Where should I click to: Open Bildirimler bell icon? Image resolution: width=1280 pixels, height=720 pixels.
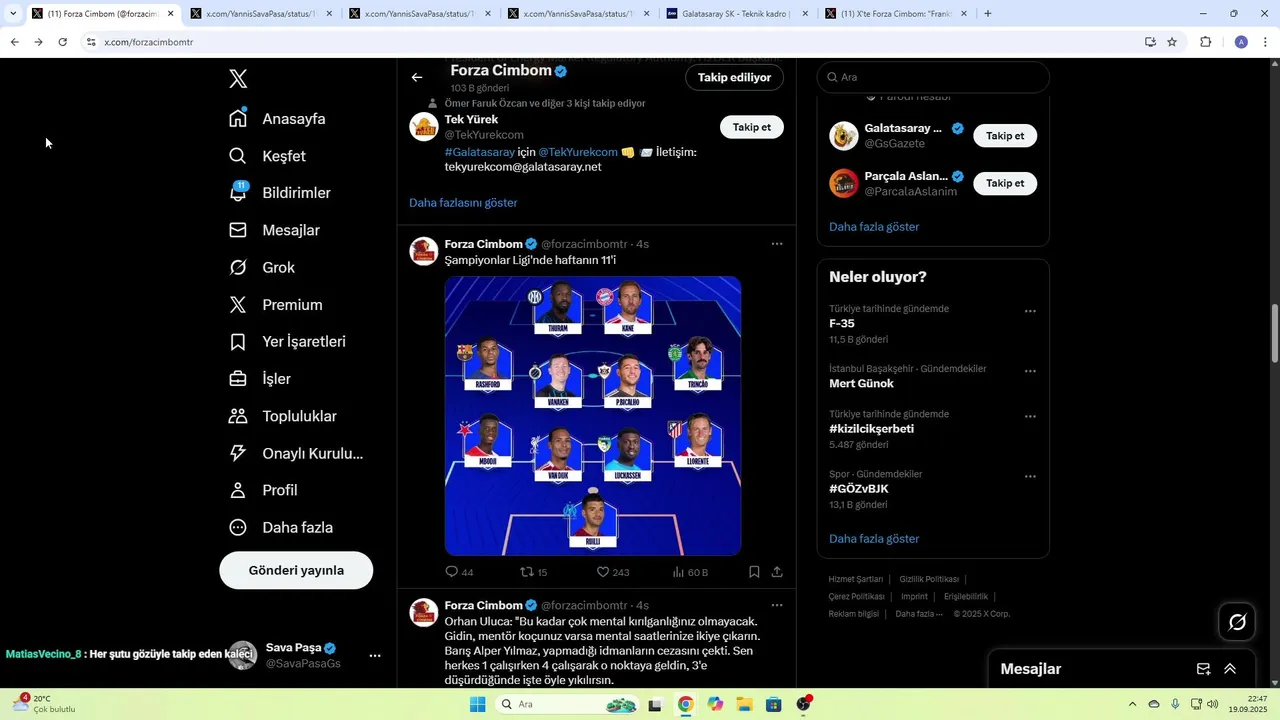[x=238, y=192]
